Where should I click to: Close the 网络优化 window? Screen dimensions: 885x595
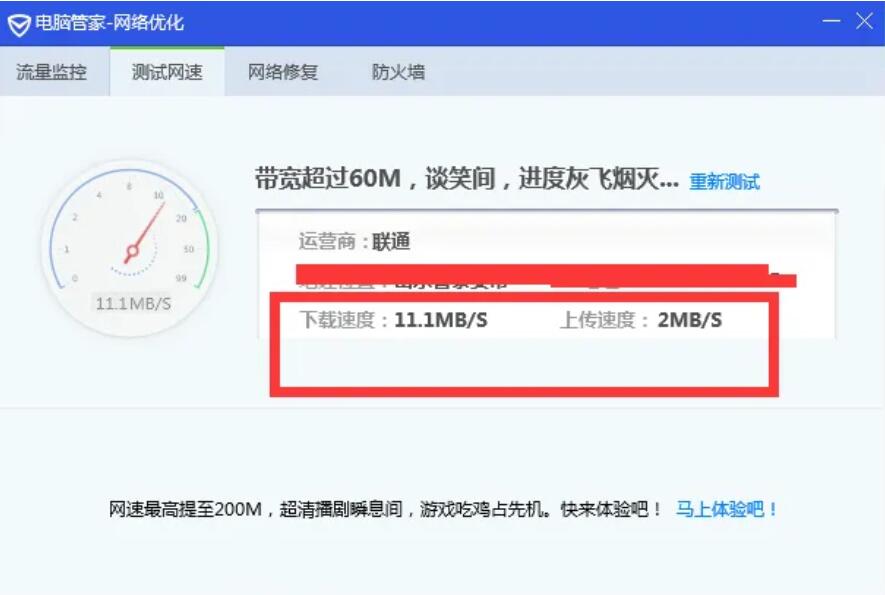pos(864,21)
